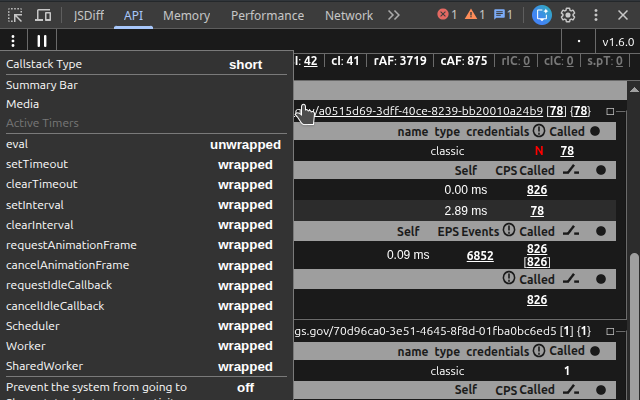640x400 pixels.
Task: Toggle setInterval wrapped setting
Action: pos(245,204)
